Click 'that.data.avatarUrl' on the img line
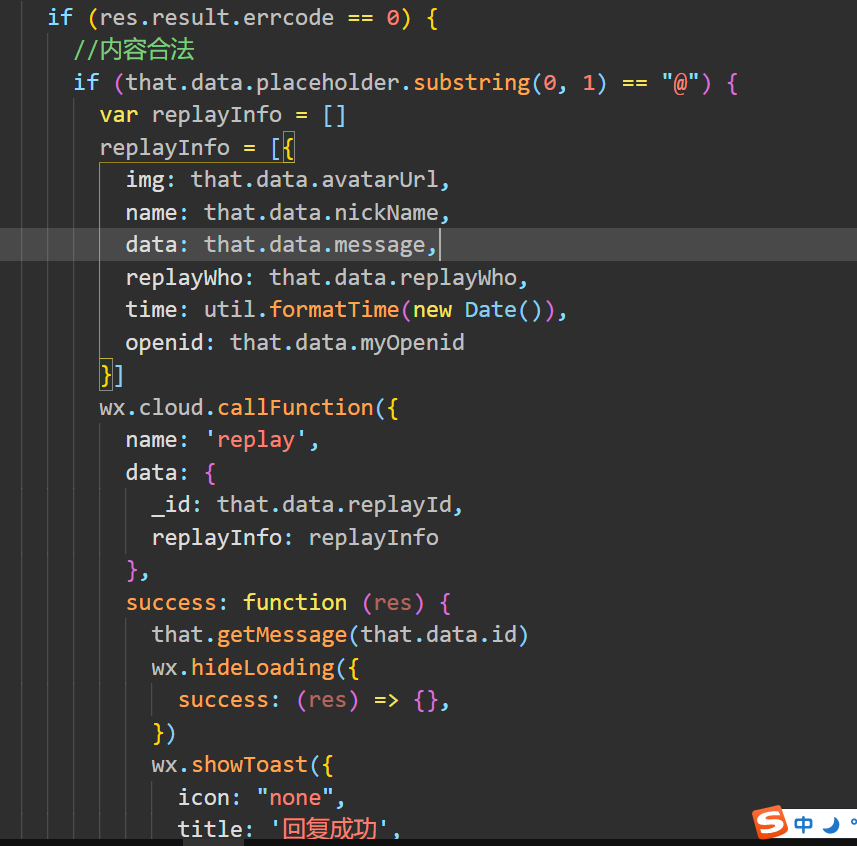This screenshot has height=846, width=857. pyautogui.click(x=314, y=180)
